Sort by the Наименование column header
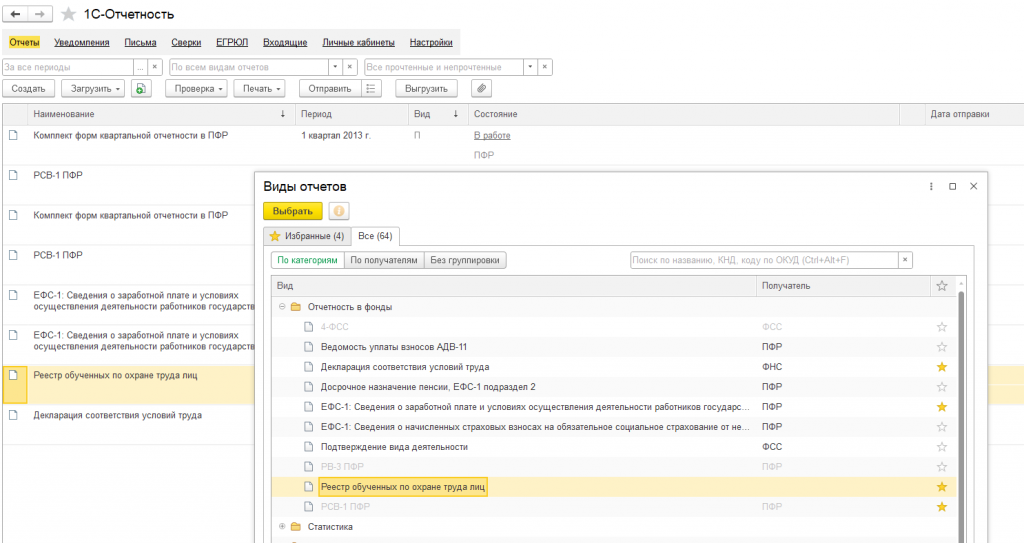Screen dimensions: 1024x543 pos(161,114)
